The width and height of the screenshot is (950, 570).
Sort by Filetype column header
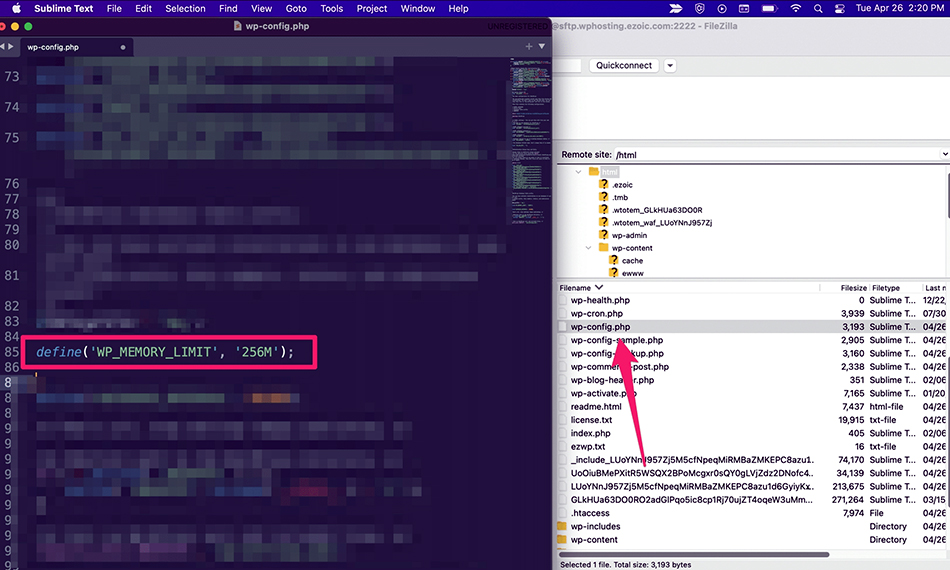(895, 288)
